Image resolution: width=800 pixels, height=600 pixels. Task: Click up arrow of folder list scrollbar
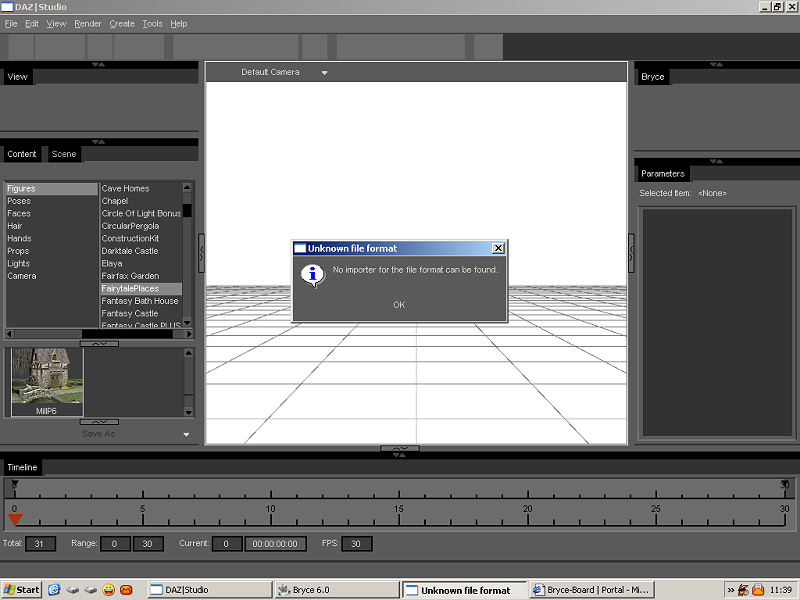coord(187,187)
